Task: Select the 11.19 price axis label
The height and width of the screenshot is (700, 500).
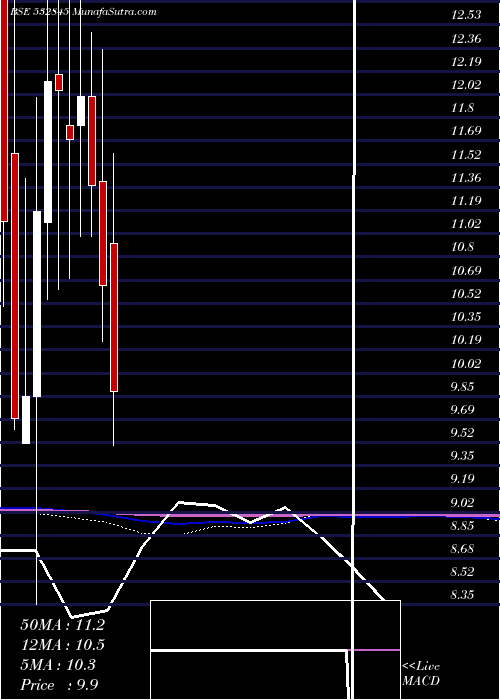Action: tap(466, 201)
